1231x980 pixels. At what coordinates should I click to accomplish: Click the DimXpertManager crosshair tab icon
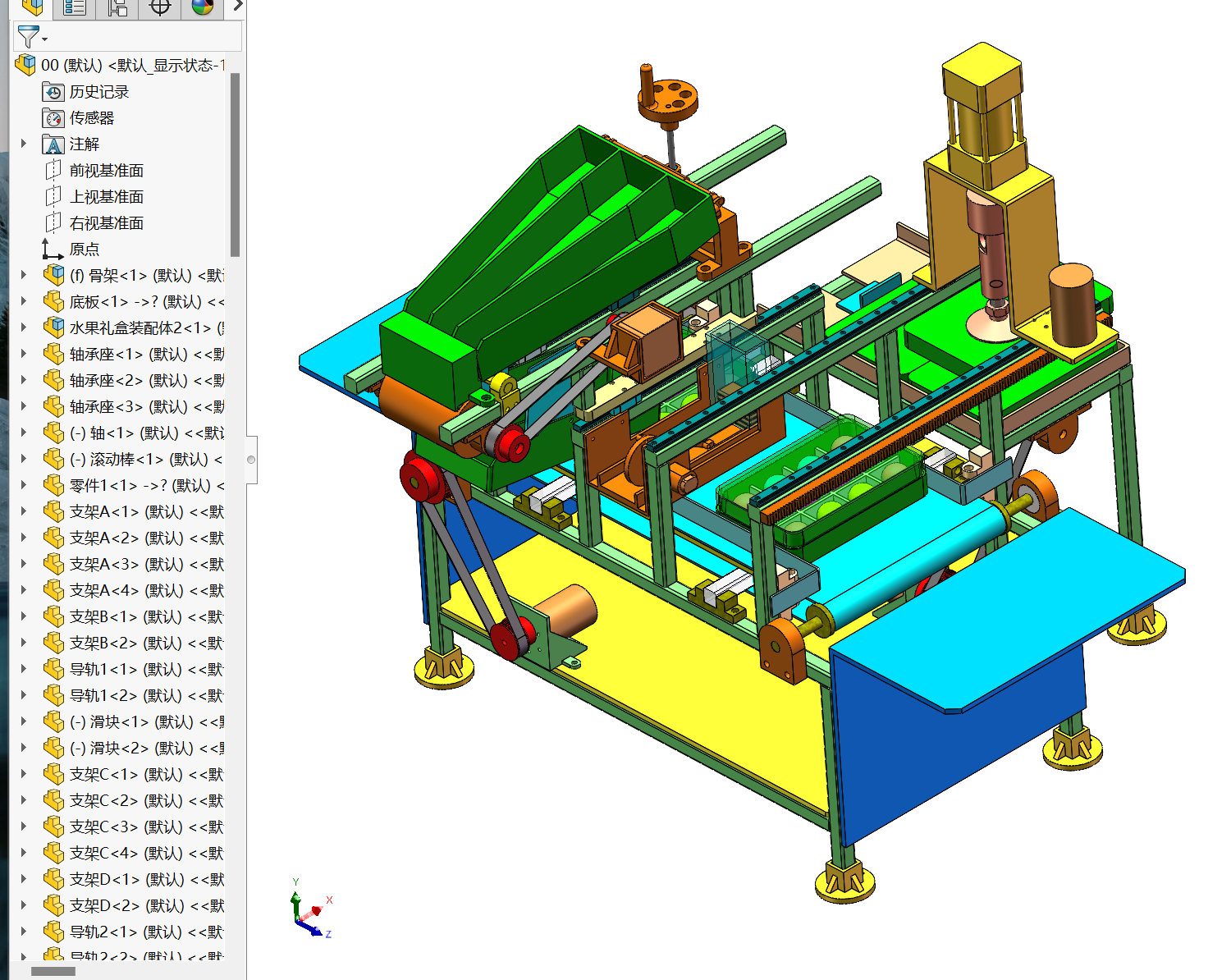(158, 7)
